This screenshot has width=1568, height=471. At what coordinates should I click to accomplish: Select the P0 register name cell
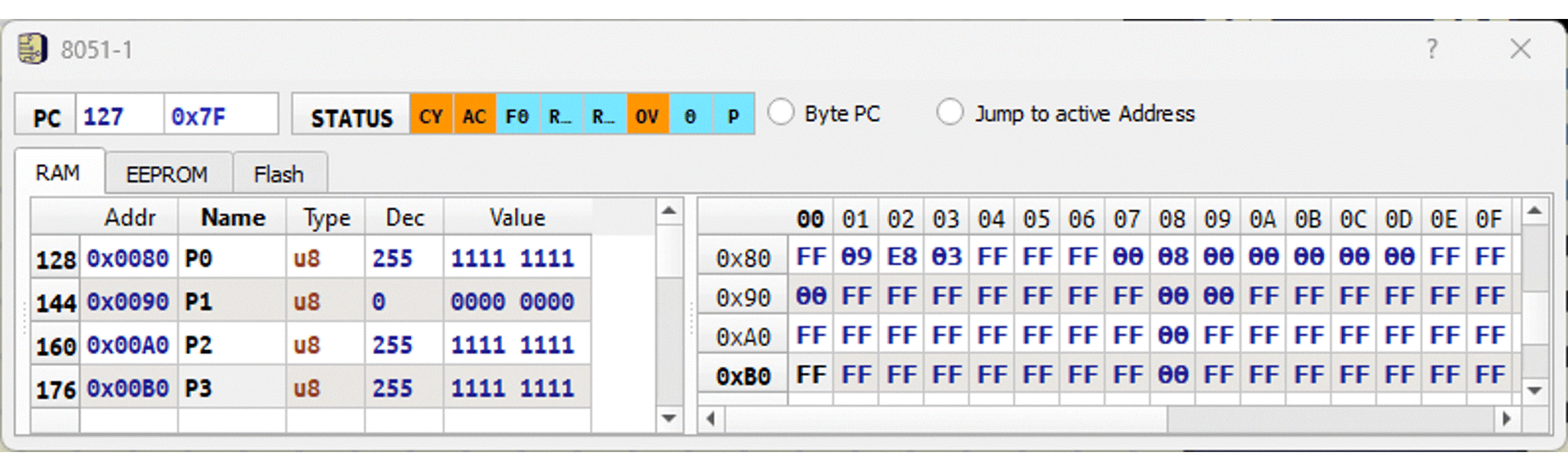(233, 258)
